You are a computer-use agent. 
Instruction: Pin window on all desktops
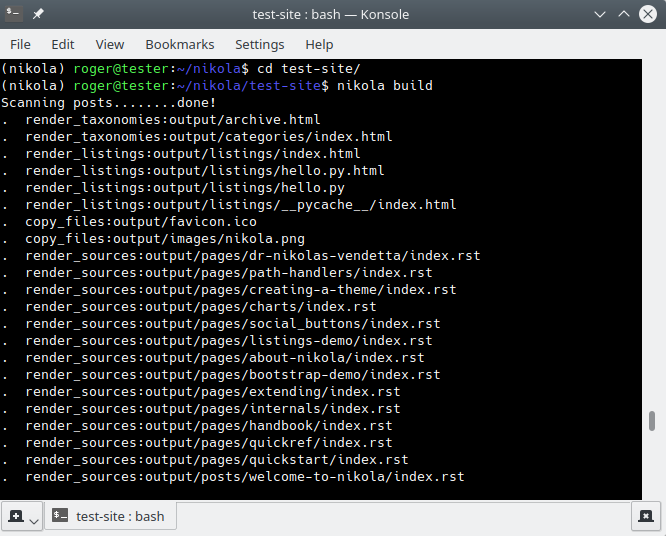pos(38,15)
